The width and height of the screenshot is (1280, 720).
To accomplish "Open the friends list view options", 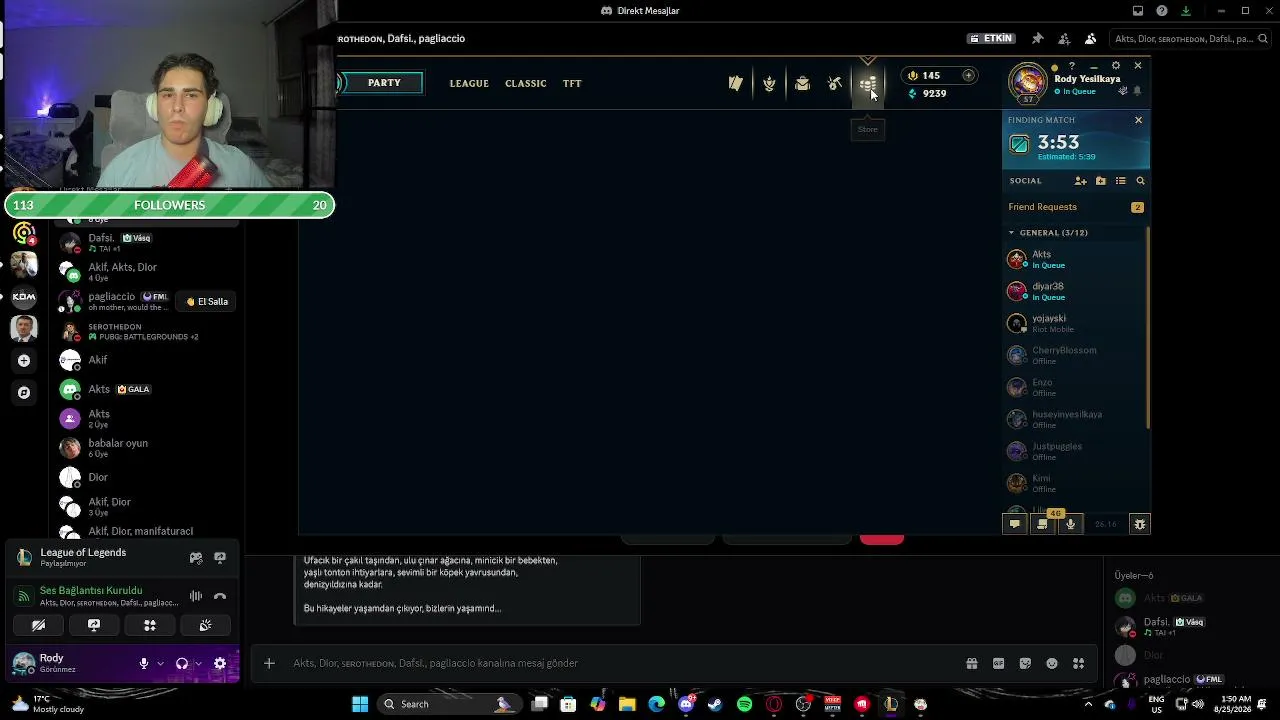I will click(x=1121, y=181).
